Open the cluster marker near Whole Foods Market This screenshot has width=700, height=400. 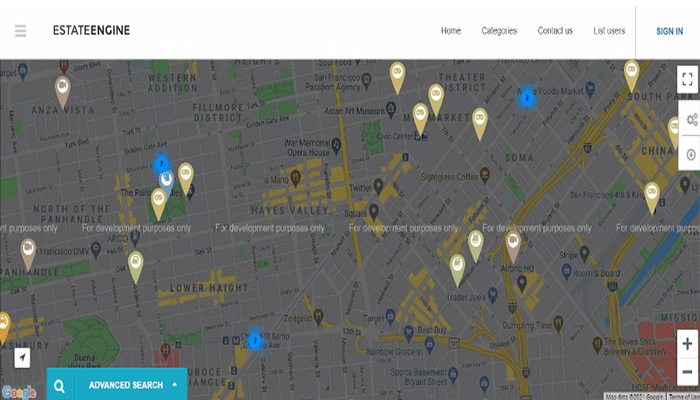pyautogui.click(x=527, y=97)
